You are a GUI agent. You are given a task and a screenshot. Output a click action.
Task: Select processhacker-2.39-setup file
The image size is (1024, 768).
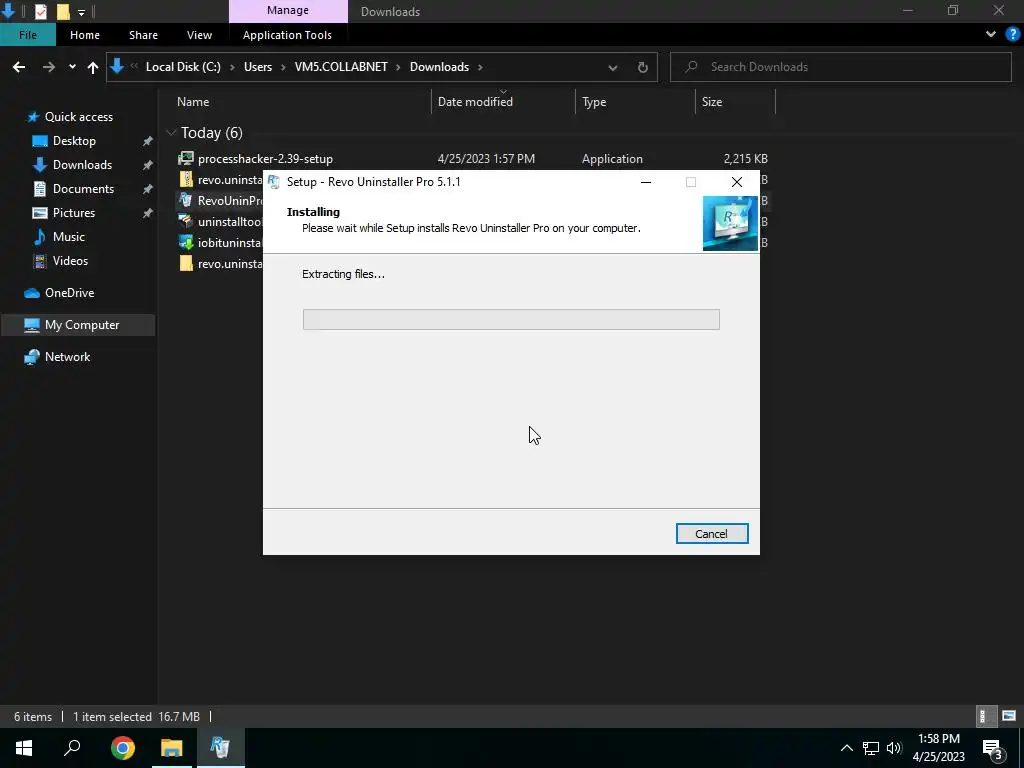tap(265, 159)
